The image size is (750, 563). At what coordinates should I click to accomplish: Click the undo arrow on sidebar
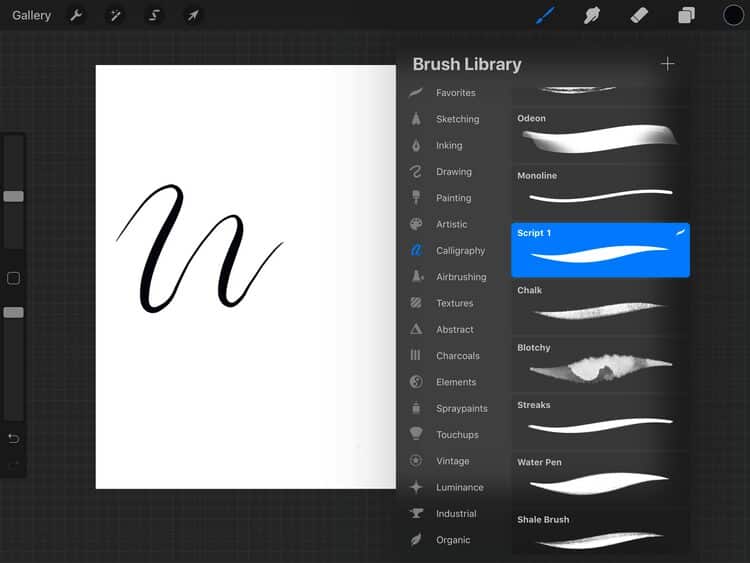[13, 438]
